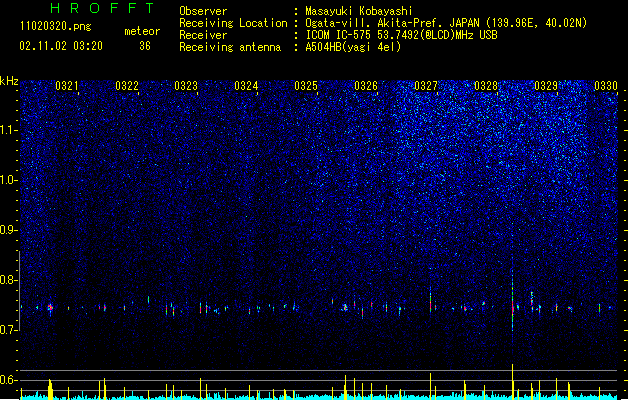Viewport: 629px width, 400px height.
Task: Click the 0327 time marker
Action: (x=426, y=85)
